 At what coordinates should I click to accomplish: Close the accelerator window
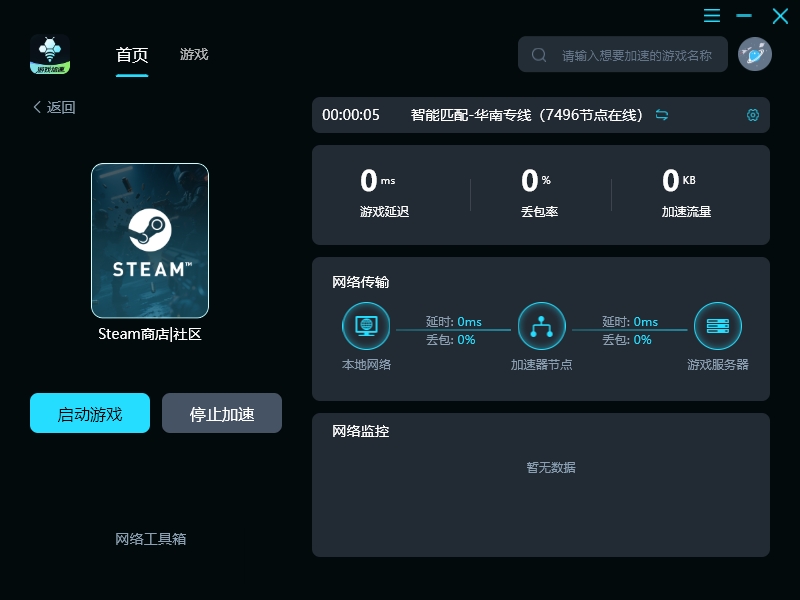point(780,16)
